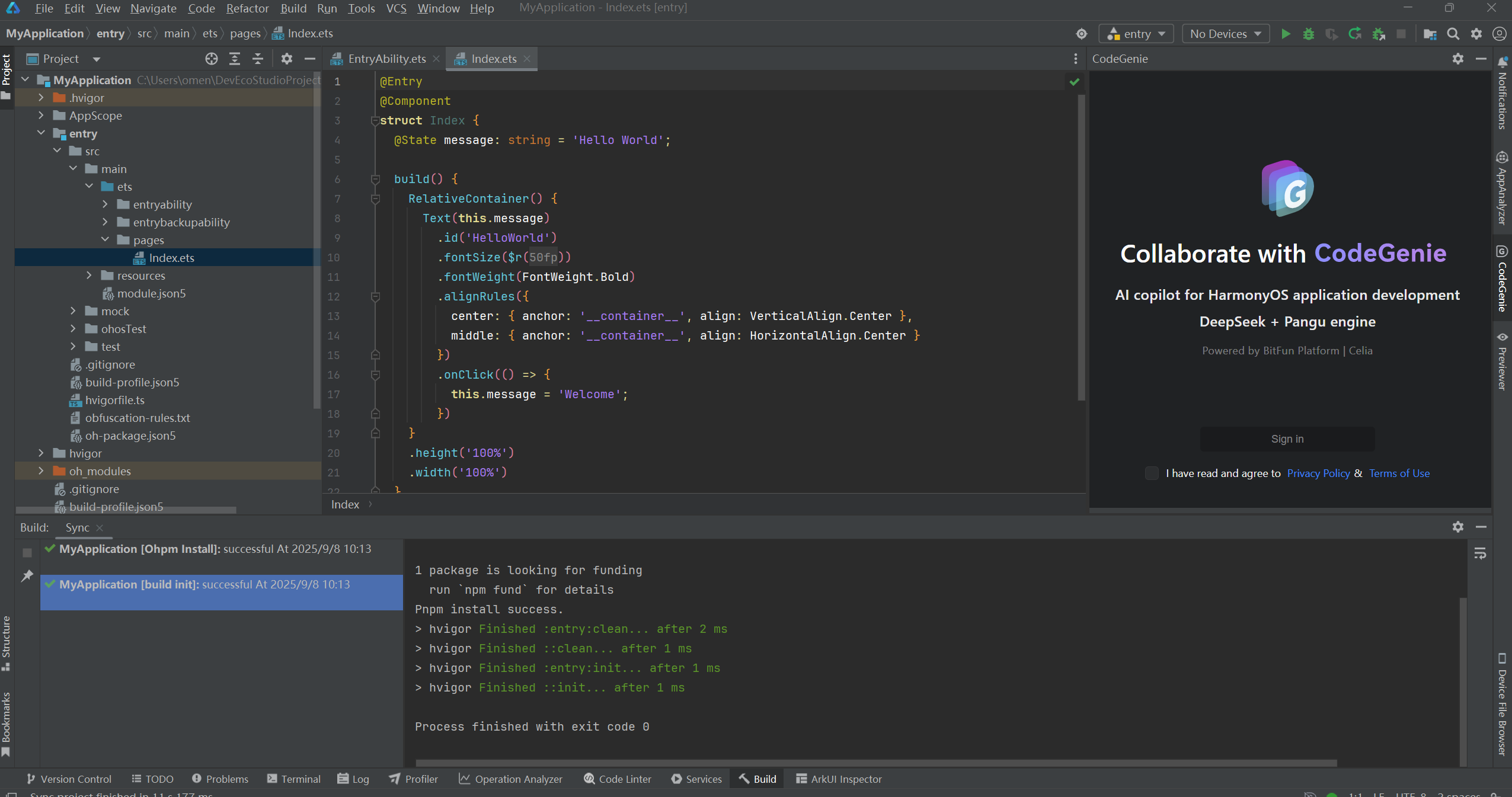Screen dimensions: 1512x797
Task: Click the Select Opened File target icon
Action: pyautogui.click(x=212, y=59)
